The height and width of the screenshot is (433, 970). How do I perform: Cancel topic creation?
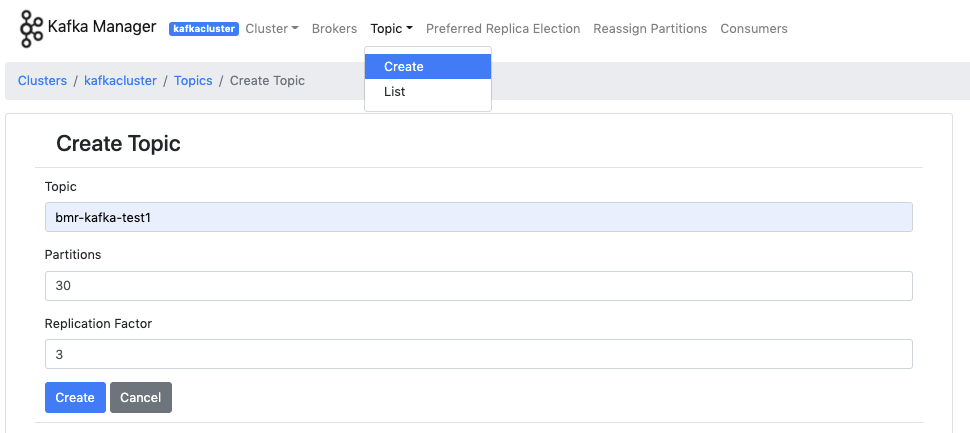[x=140, y=397]
